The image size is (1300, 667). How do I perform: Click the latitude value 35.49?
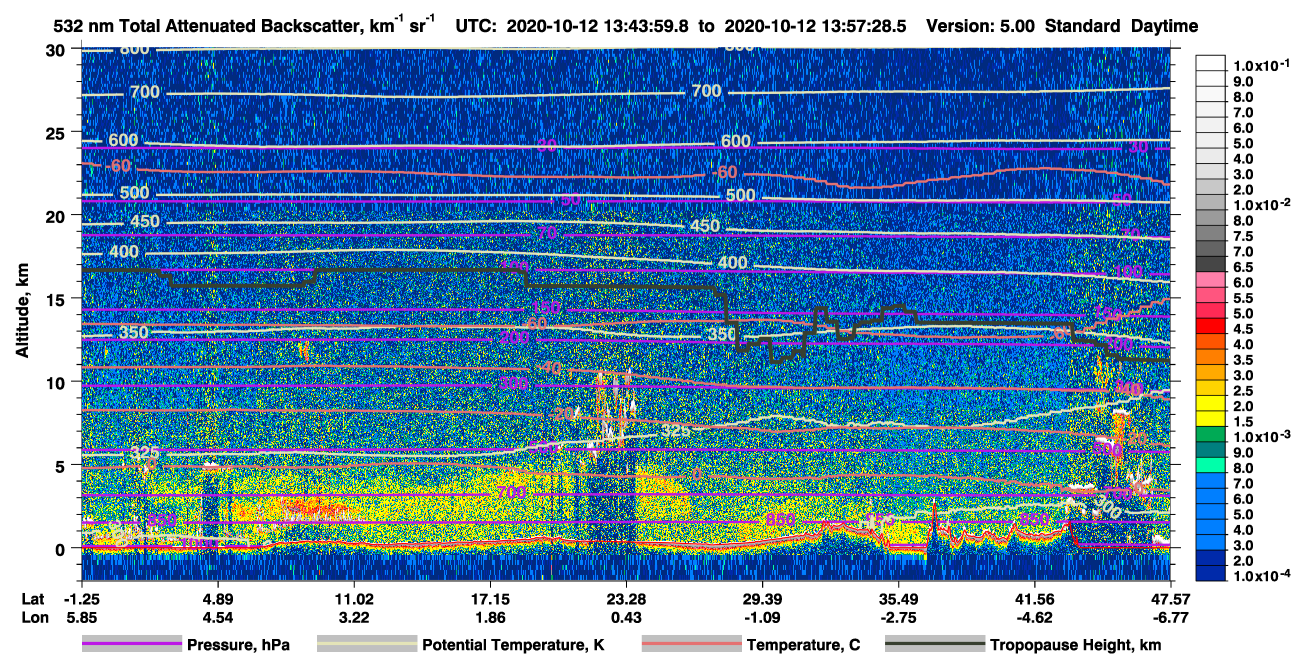pyautogui.click(x=898, y=598)
